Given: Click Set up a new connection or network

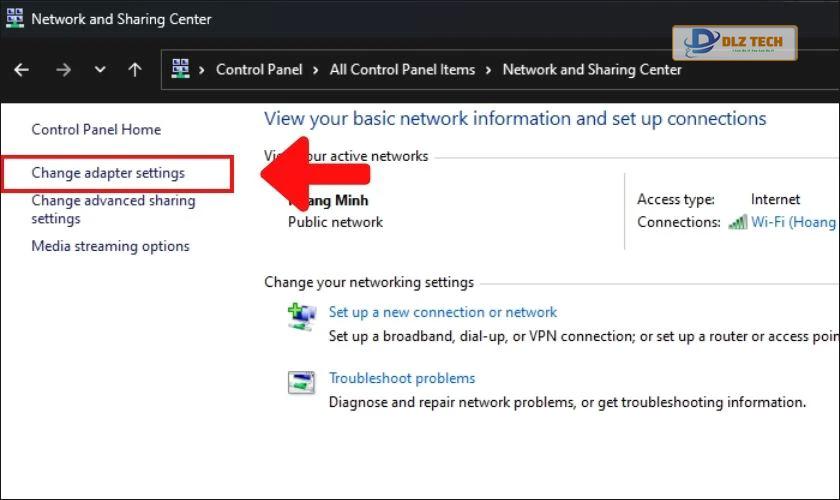Looking at the screenshot, I should pos(443,312).
